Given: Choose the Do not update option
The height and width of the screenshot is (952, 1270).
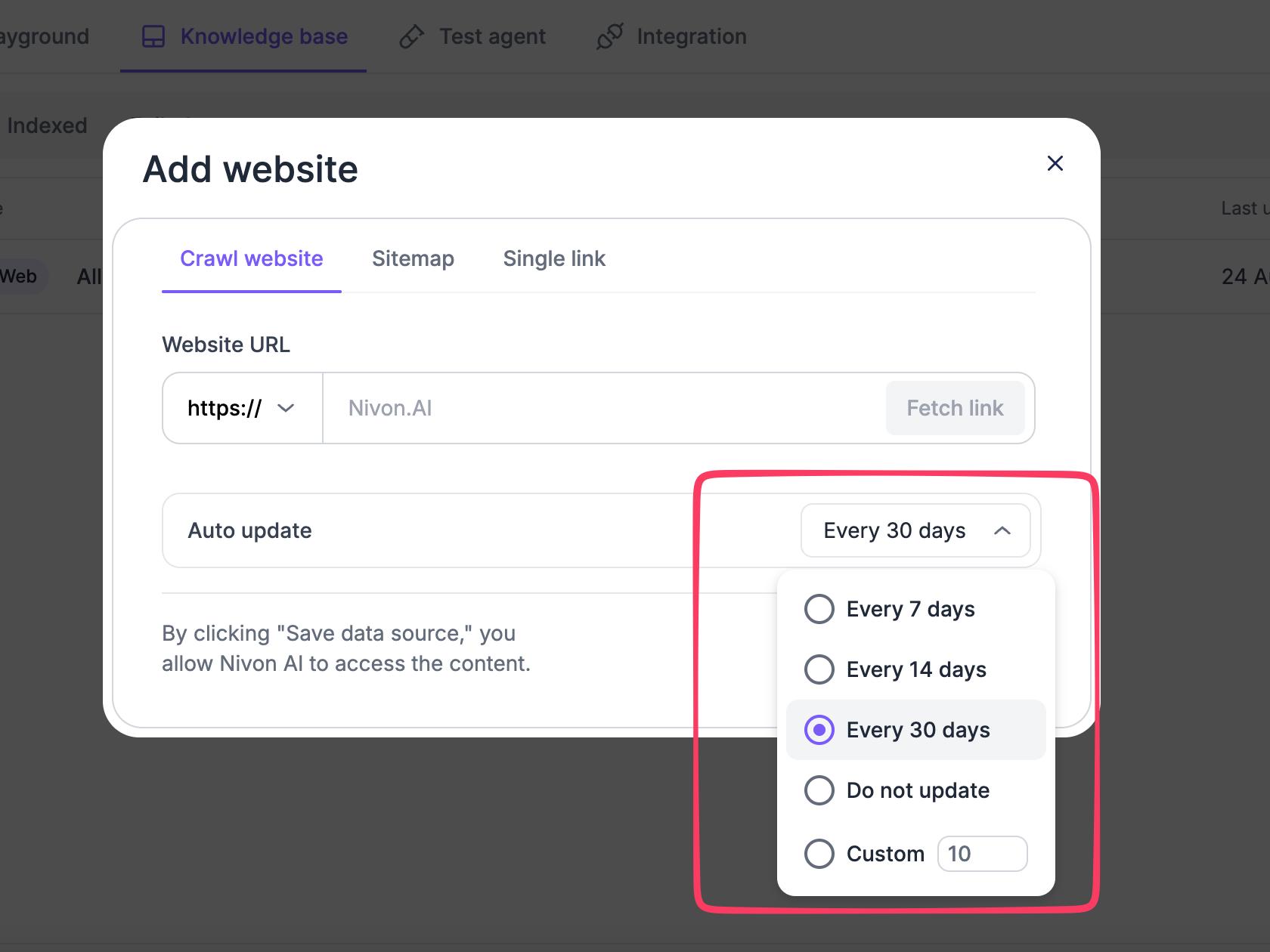Looking at the screenshot, I should pos(915,790).
